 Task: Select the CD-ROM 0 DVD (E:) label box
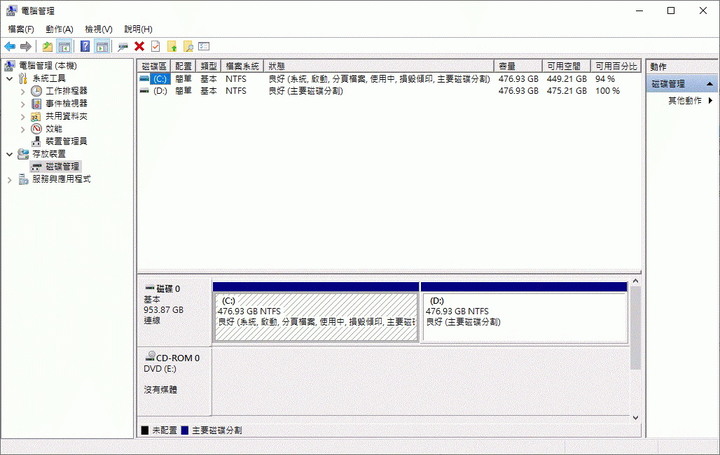(174, 381)
